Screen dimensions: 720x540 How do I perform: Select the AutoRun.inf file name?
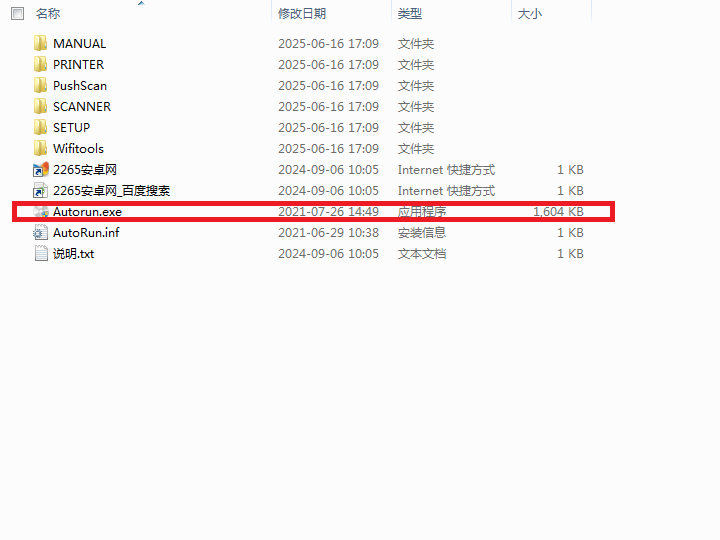pos(86,233)
